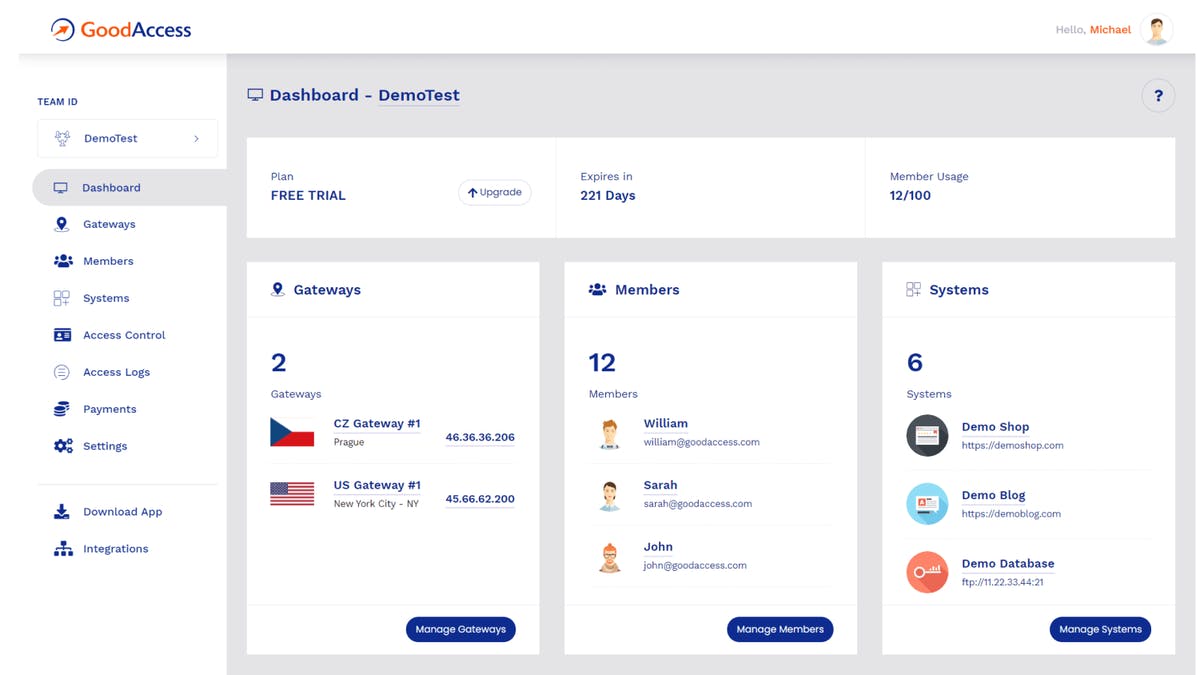Open the Demo Shop system link
The width and height of the screenshot is (1200, 675).
tap(995, 427)
